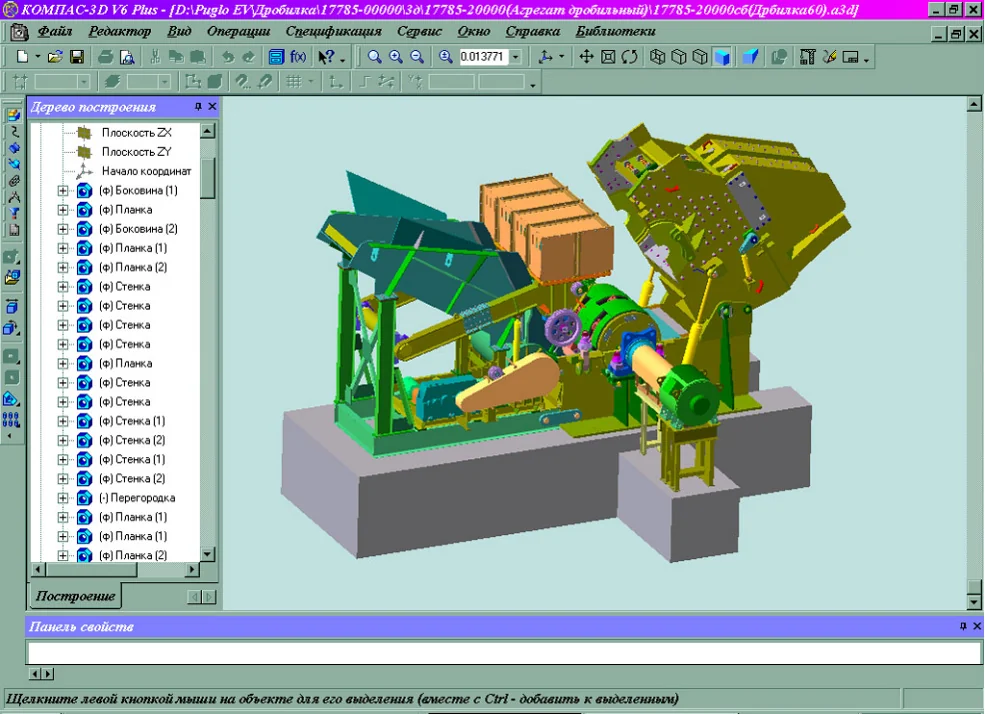
Task: Pin the Дерево построения panel
Action: (199, 107)
